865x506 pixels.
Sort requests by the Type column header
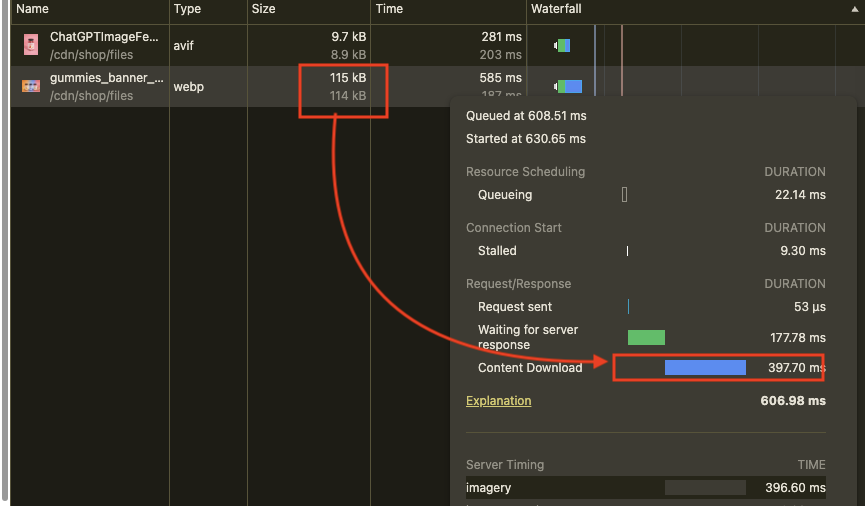click(187, 9)
